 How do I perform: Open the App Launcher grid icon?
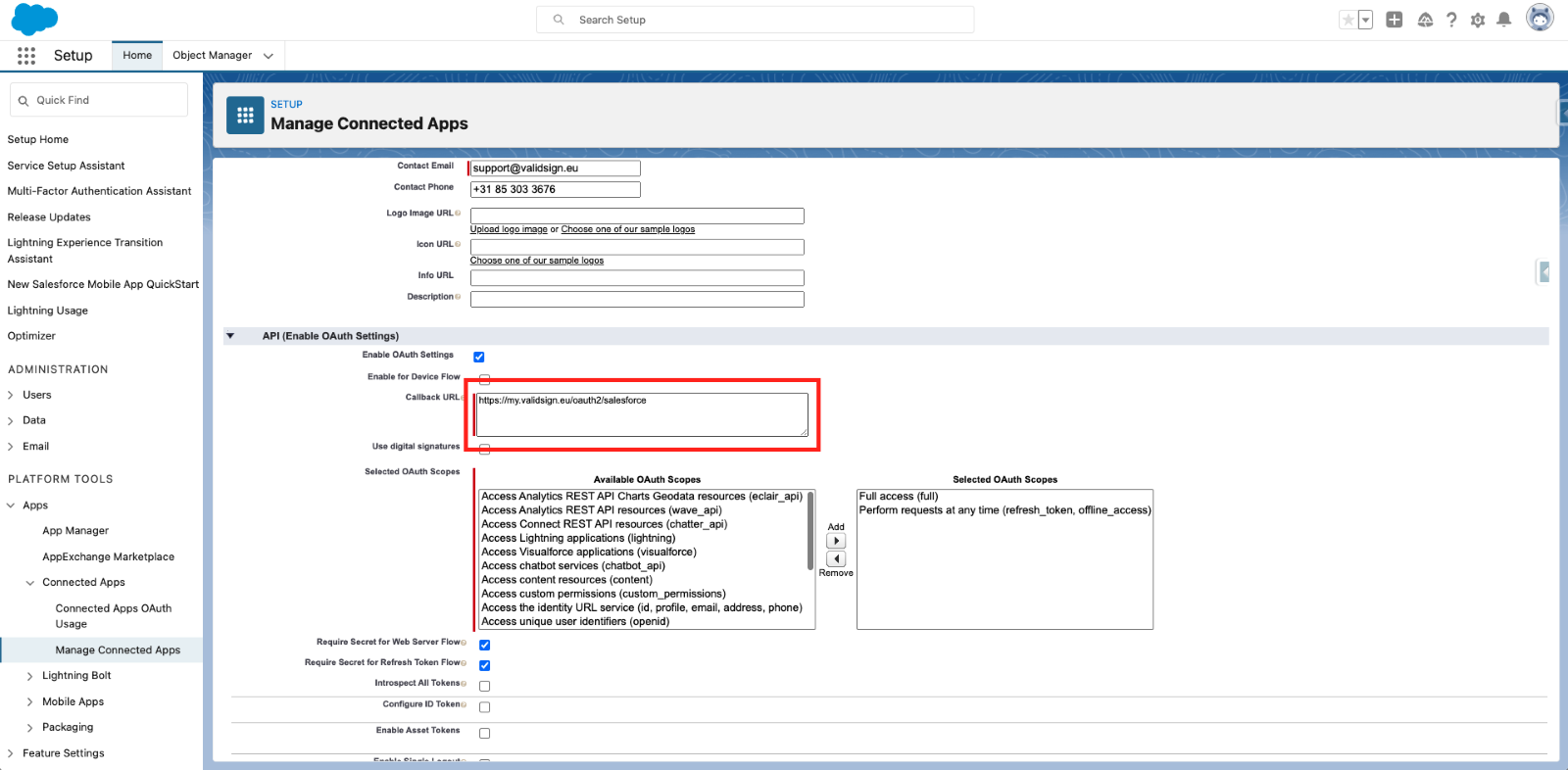[26, 56]
